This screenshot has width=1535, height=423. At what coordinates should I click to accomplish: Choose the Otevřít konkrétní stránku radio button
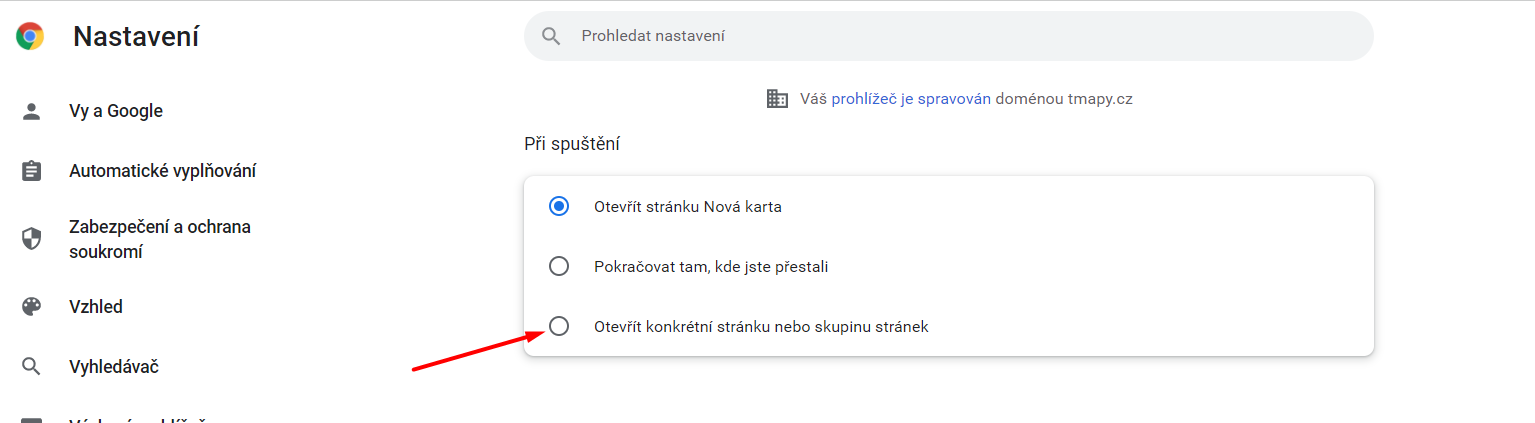[559, 326]
